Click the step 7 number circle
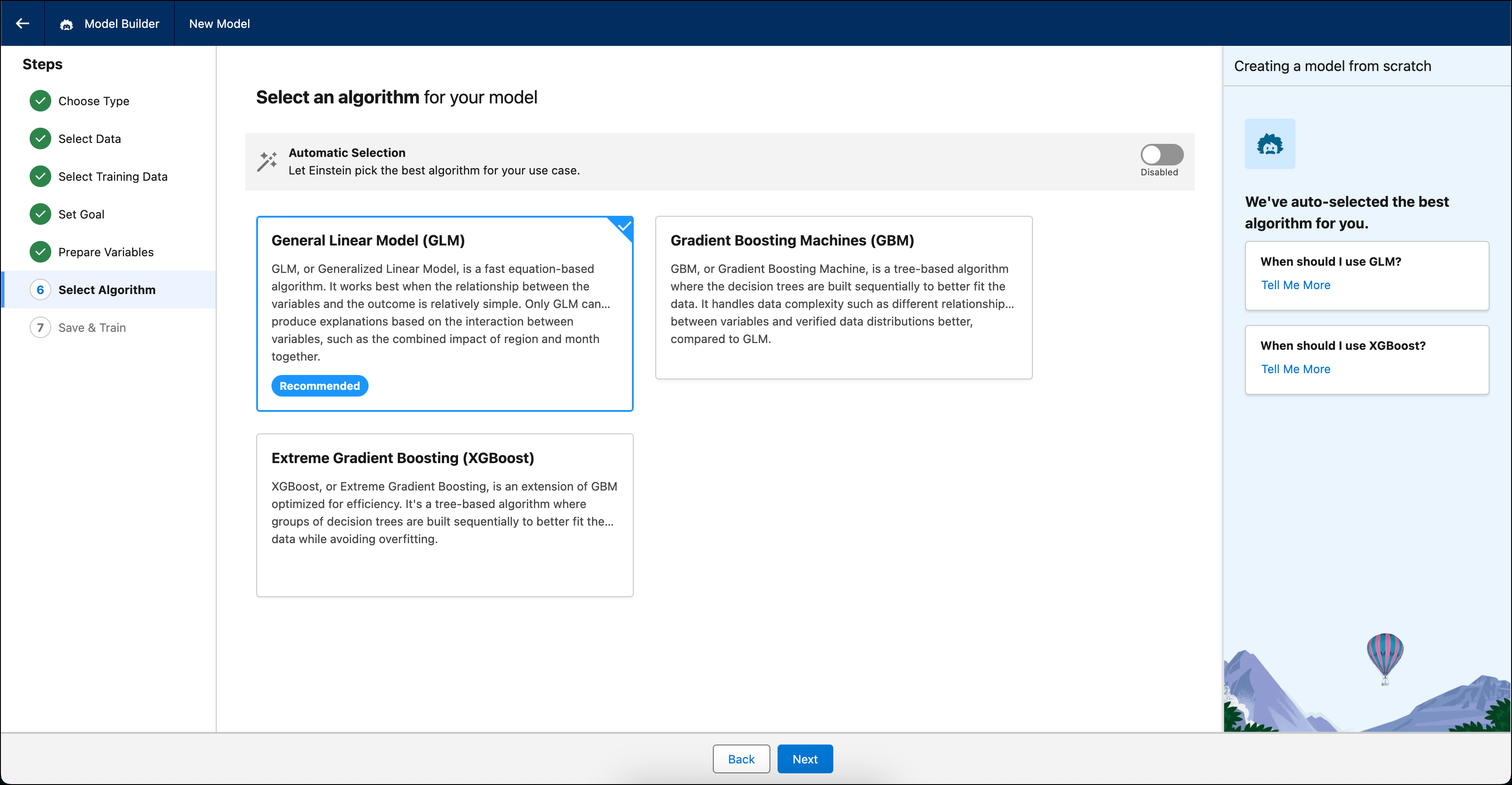Image resolution: width=1512 pixels, height=785 pixels. (40, 328)
